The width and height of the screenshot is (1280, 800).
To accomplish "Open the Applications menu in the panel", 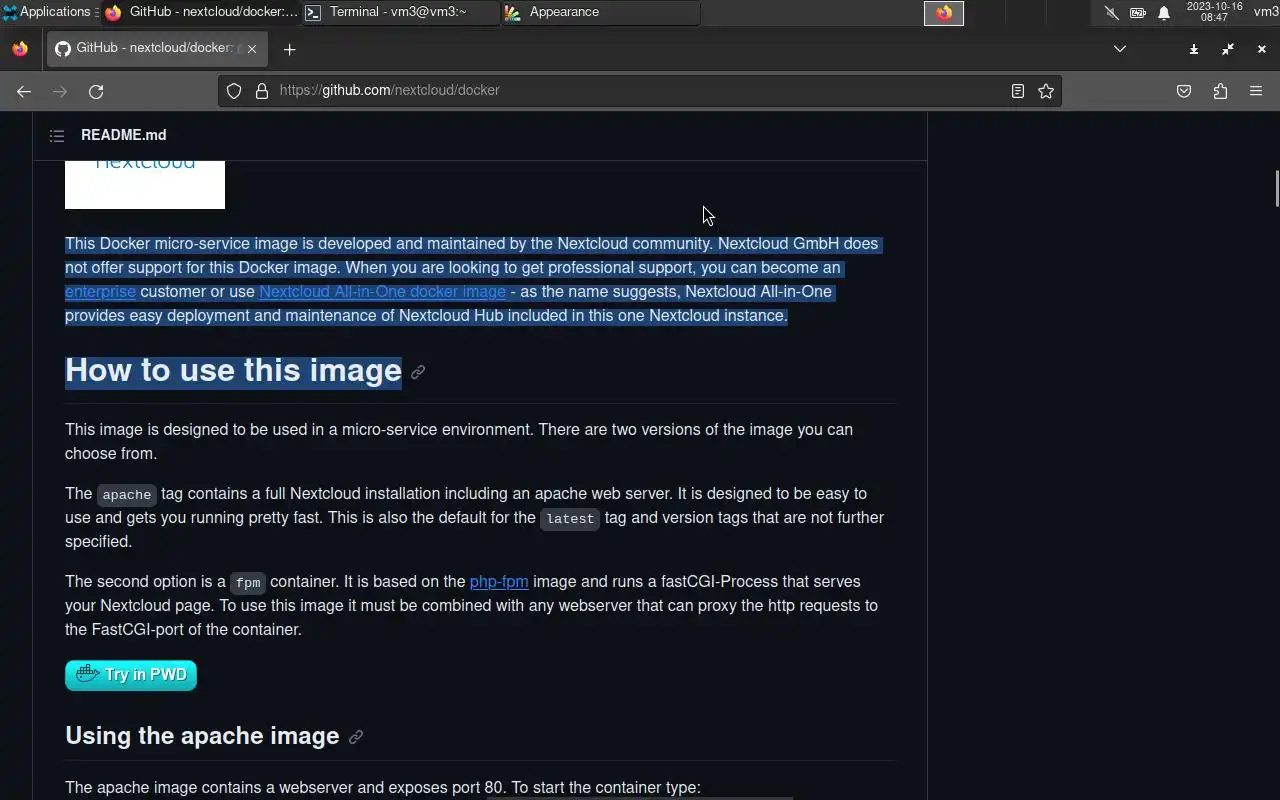I will pos(47,12).
